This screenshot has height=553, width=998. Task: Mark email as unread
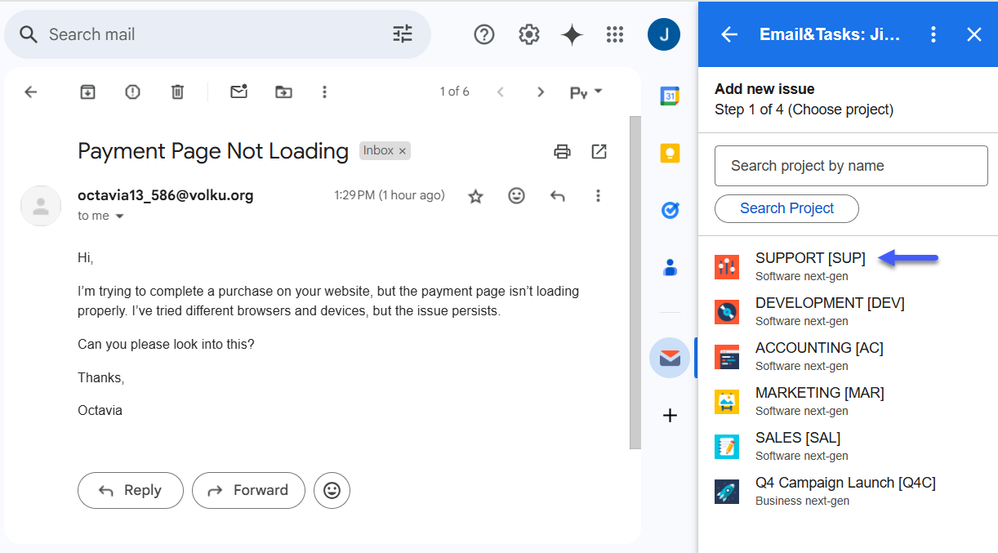239,92
